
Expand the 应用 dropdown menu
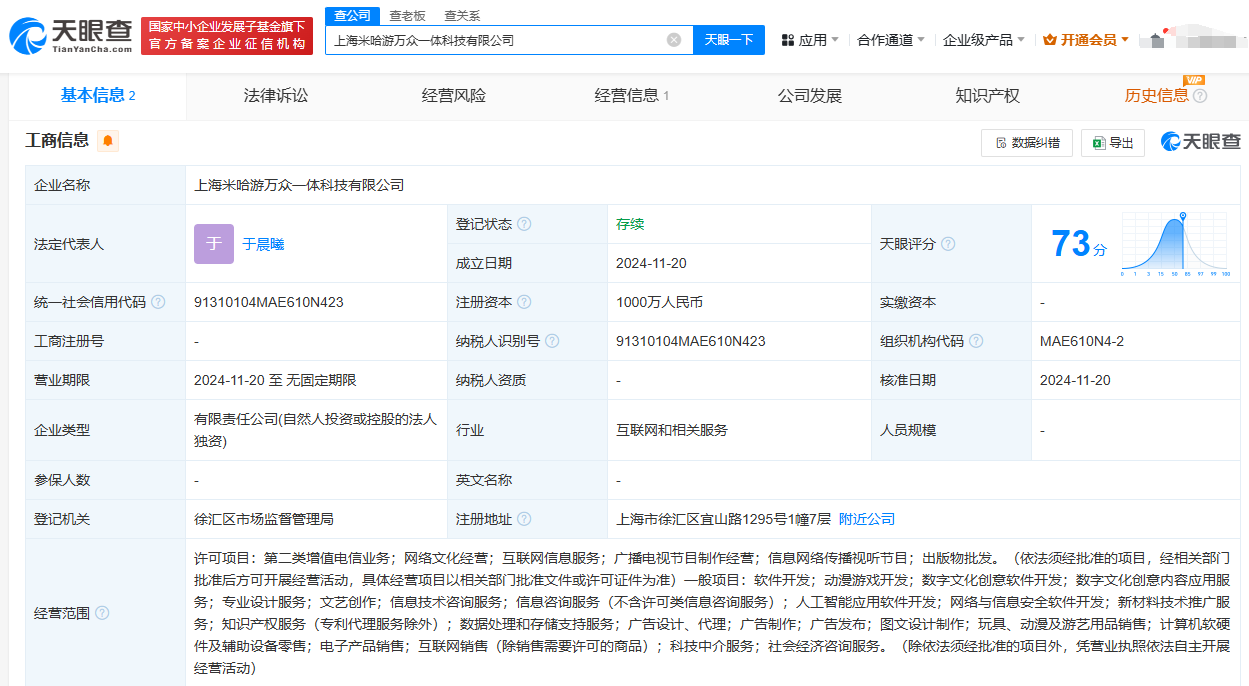point(810,40)
